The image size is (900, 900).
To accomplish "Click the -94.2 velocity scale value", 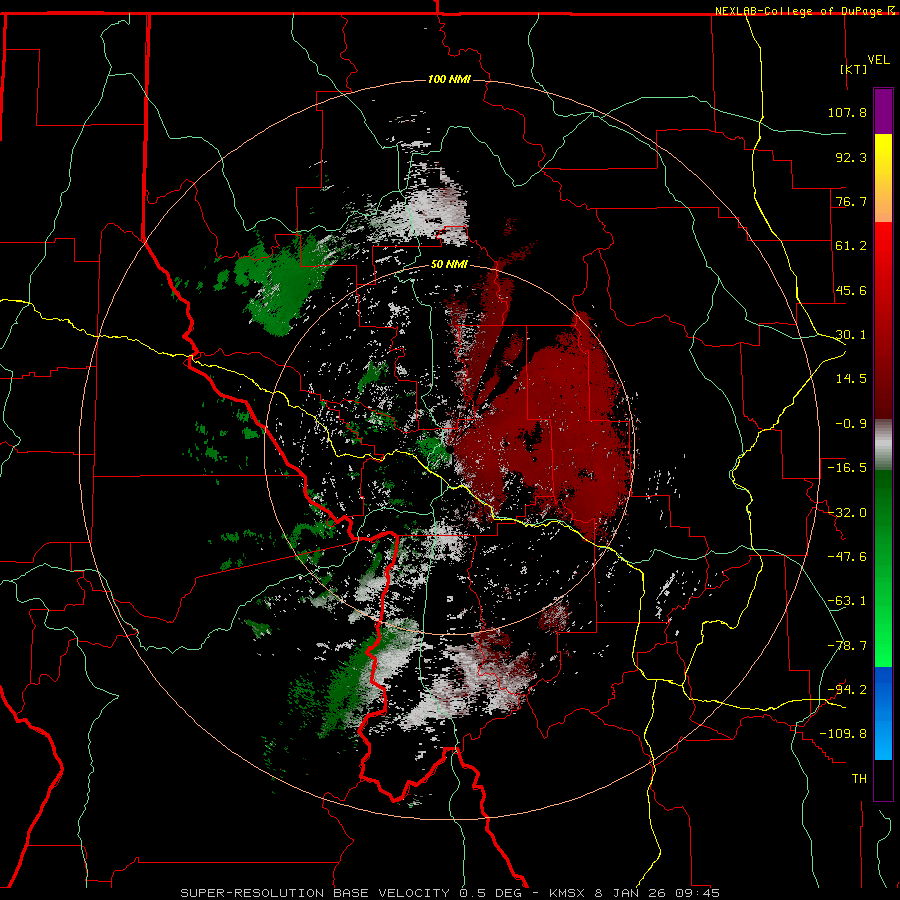I will click(x=847, y=690).
